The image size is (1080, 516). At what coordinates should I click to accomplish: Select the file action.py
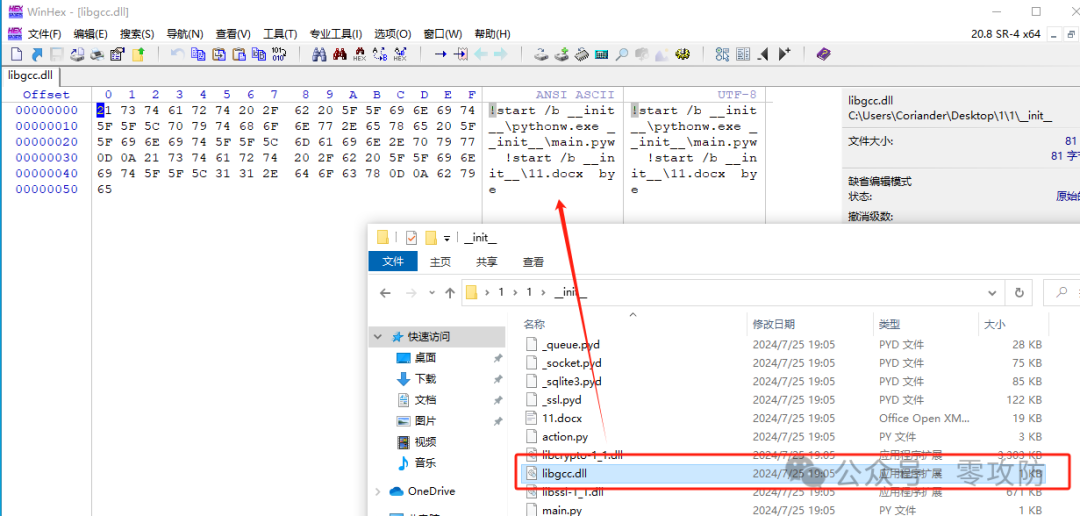[x=565, y=436]
